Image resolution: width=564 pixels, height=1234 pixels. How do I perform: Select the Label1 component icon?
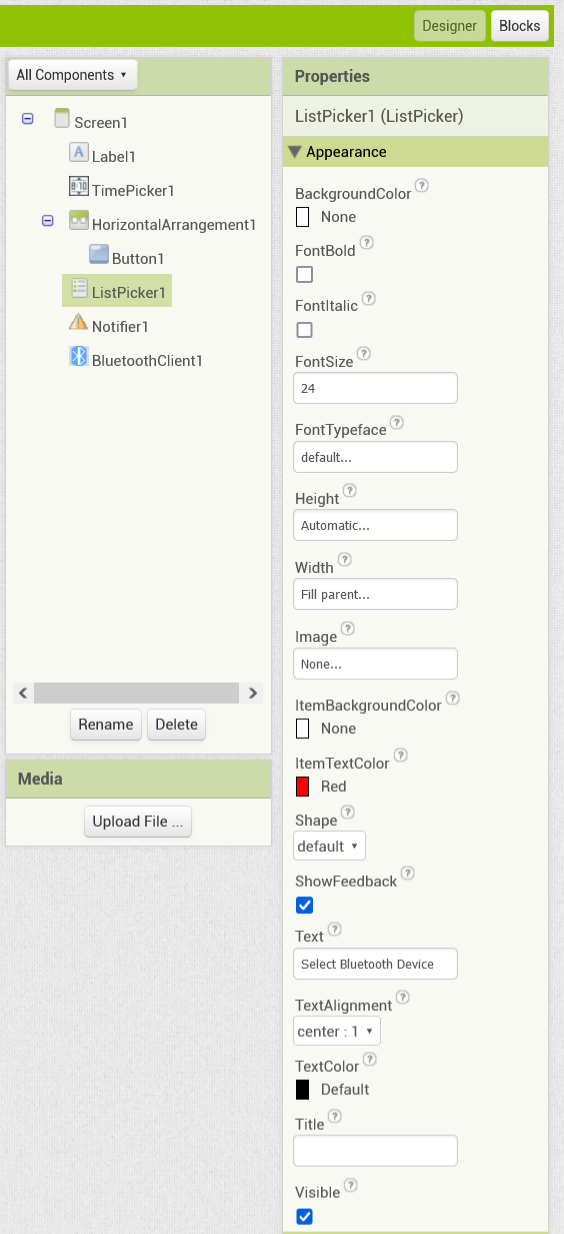tap(79, 152)
